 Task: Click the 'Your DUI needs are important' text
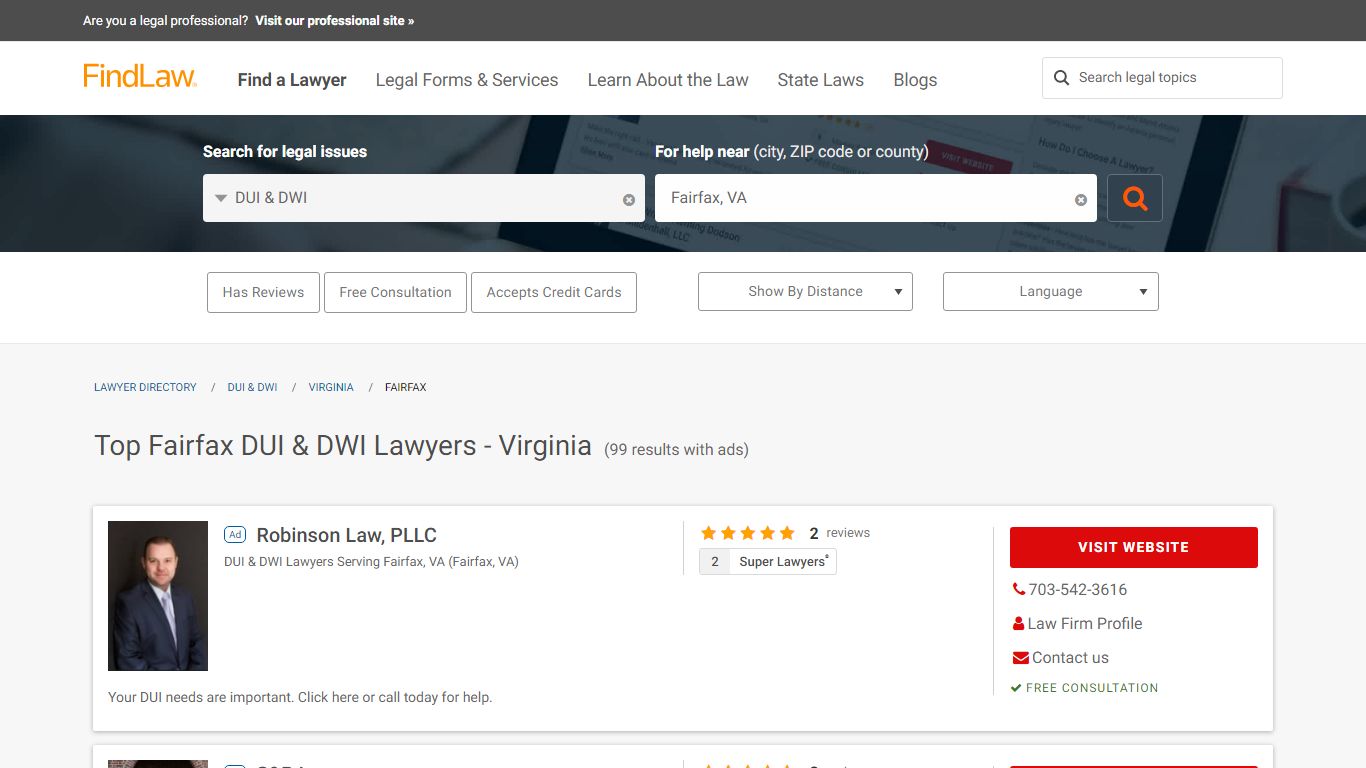(x=300, y=697)
